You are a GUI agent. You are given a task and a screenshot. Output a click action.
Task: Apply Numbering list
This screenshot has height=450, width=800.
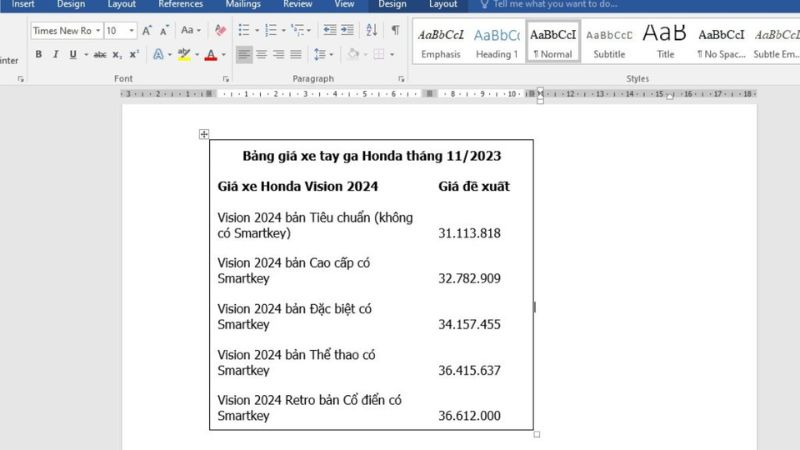[x=271, y=30]
